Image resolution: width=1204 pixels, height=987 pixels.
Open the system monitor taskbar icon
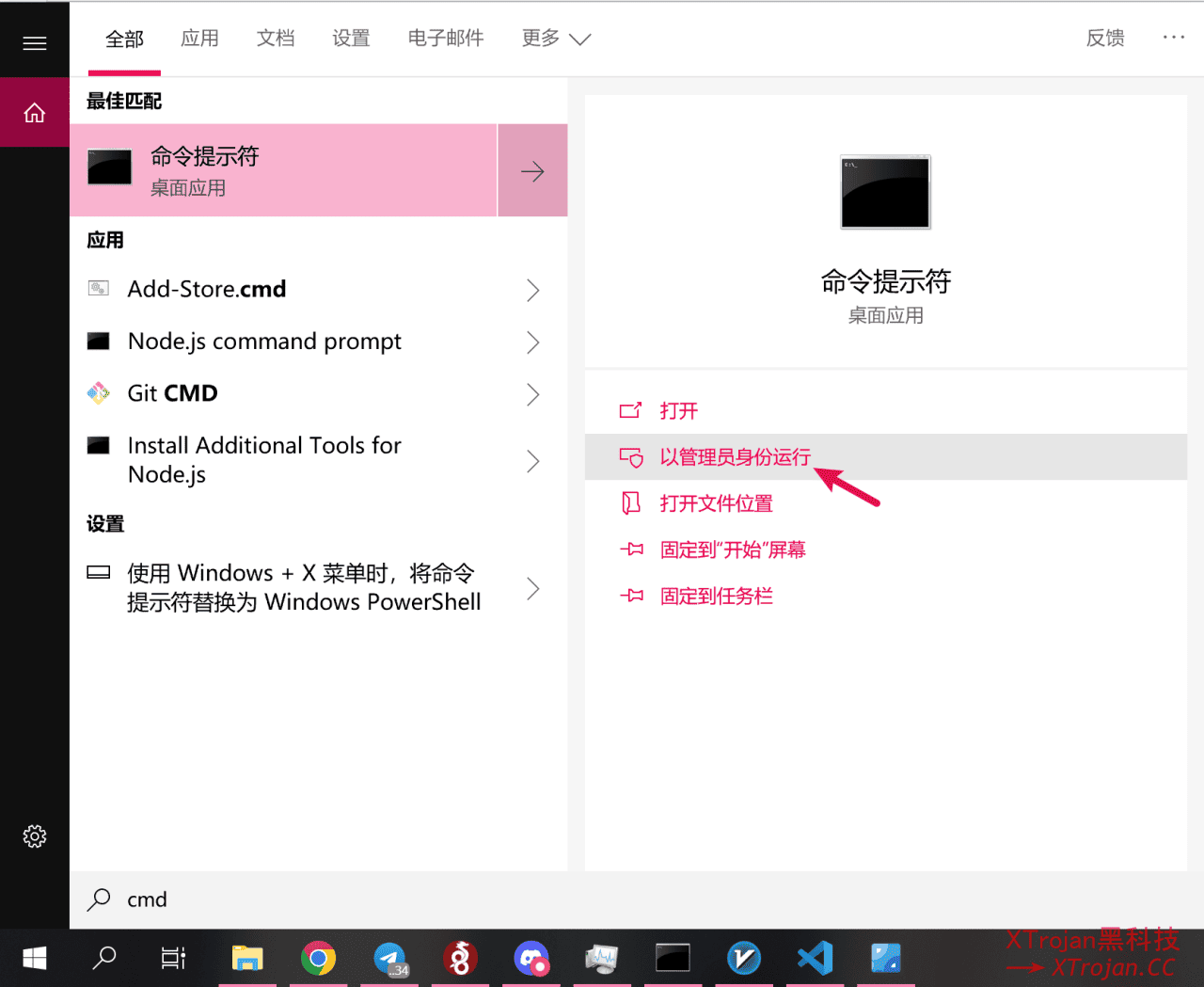tap(602, 959)
